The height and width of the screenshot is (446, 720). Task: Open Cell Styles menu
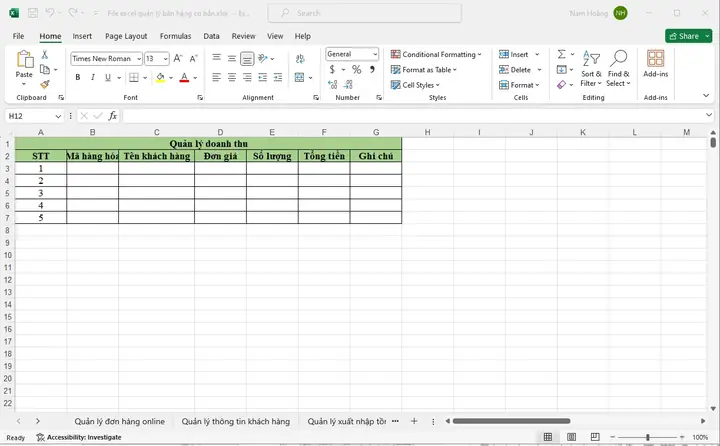415,85
